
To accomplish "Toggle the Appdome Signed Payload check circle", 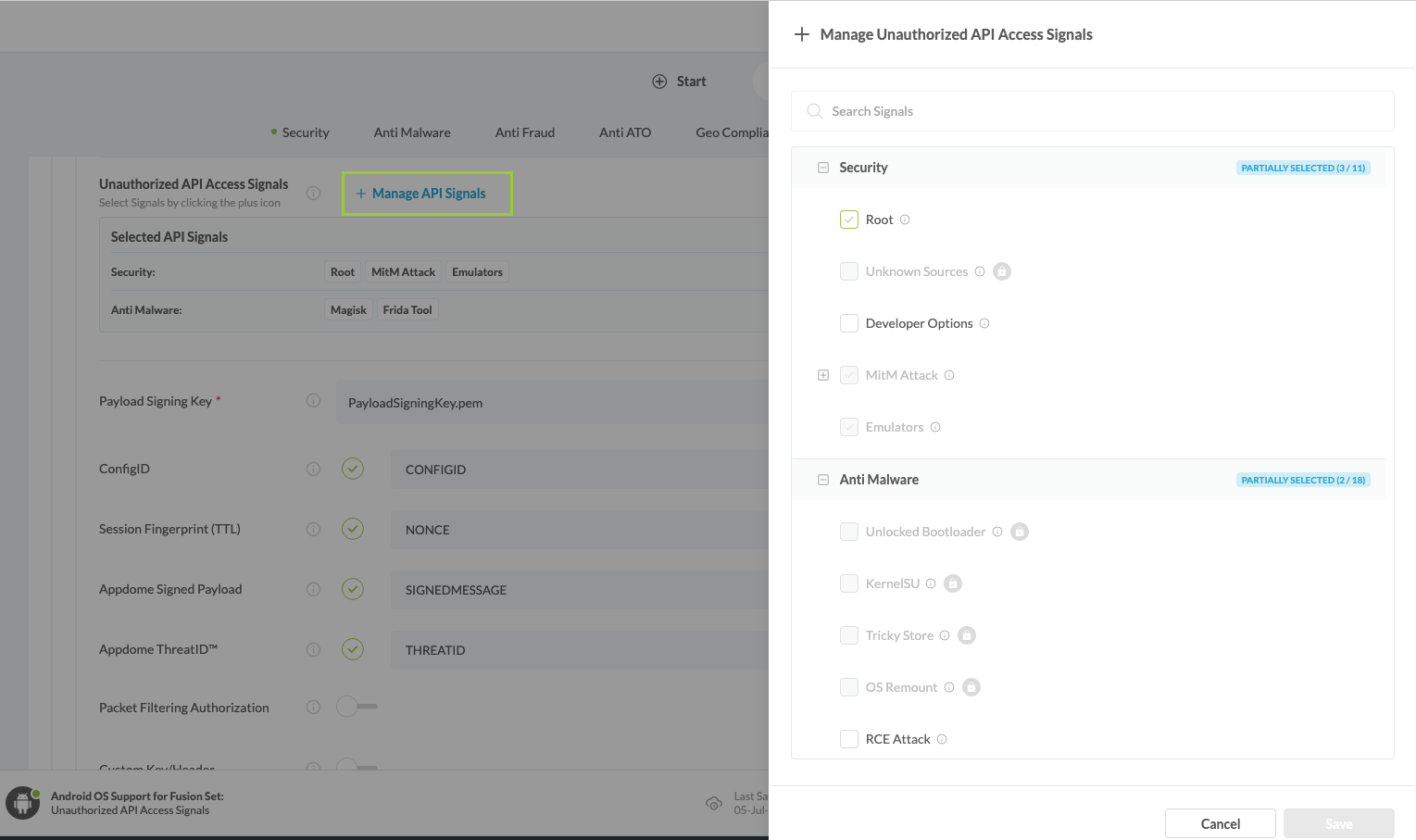I will pyautogui.click(x=353, y=589).
